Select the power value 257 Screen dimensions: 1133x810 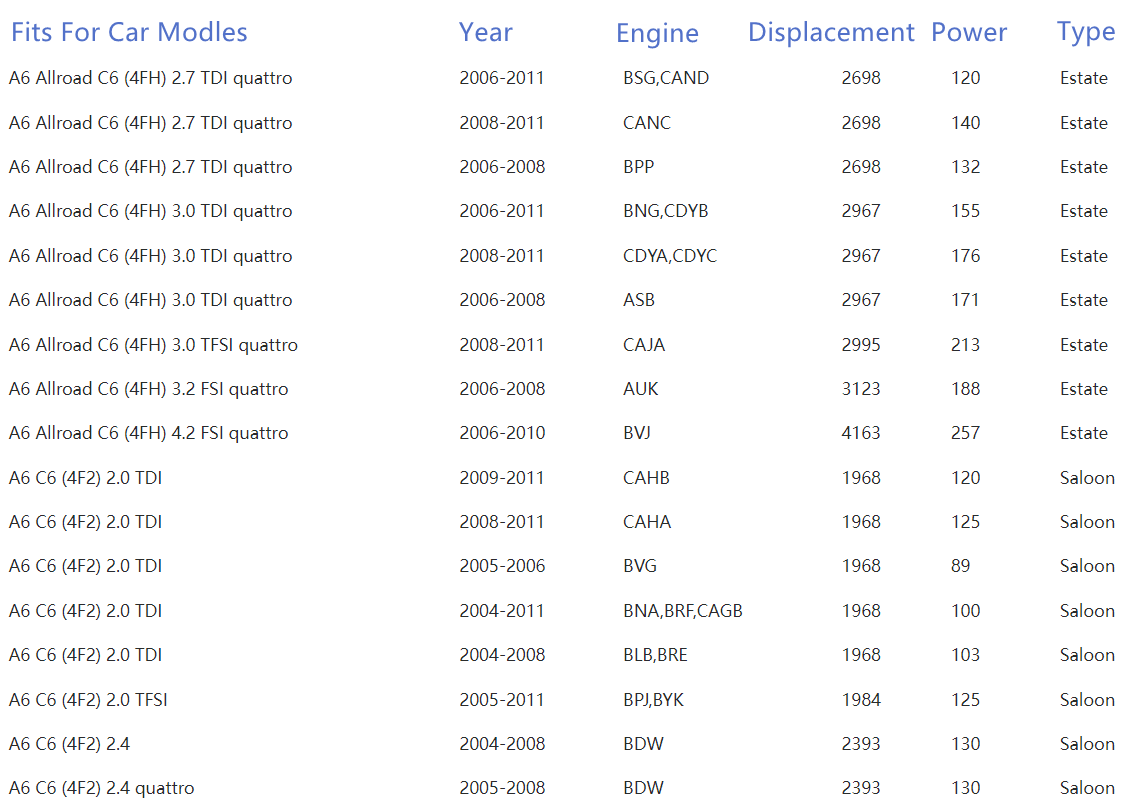[965, 433]
